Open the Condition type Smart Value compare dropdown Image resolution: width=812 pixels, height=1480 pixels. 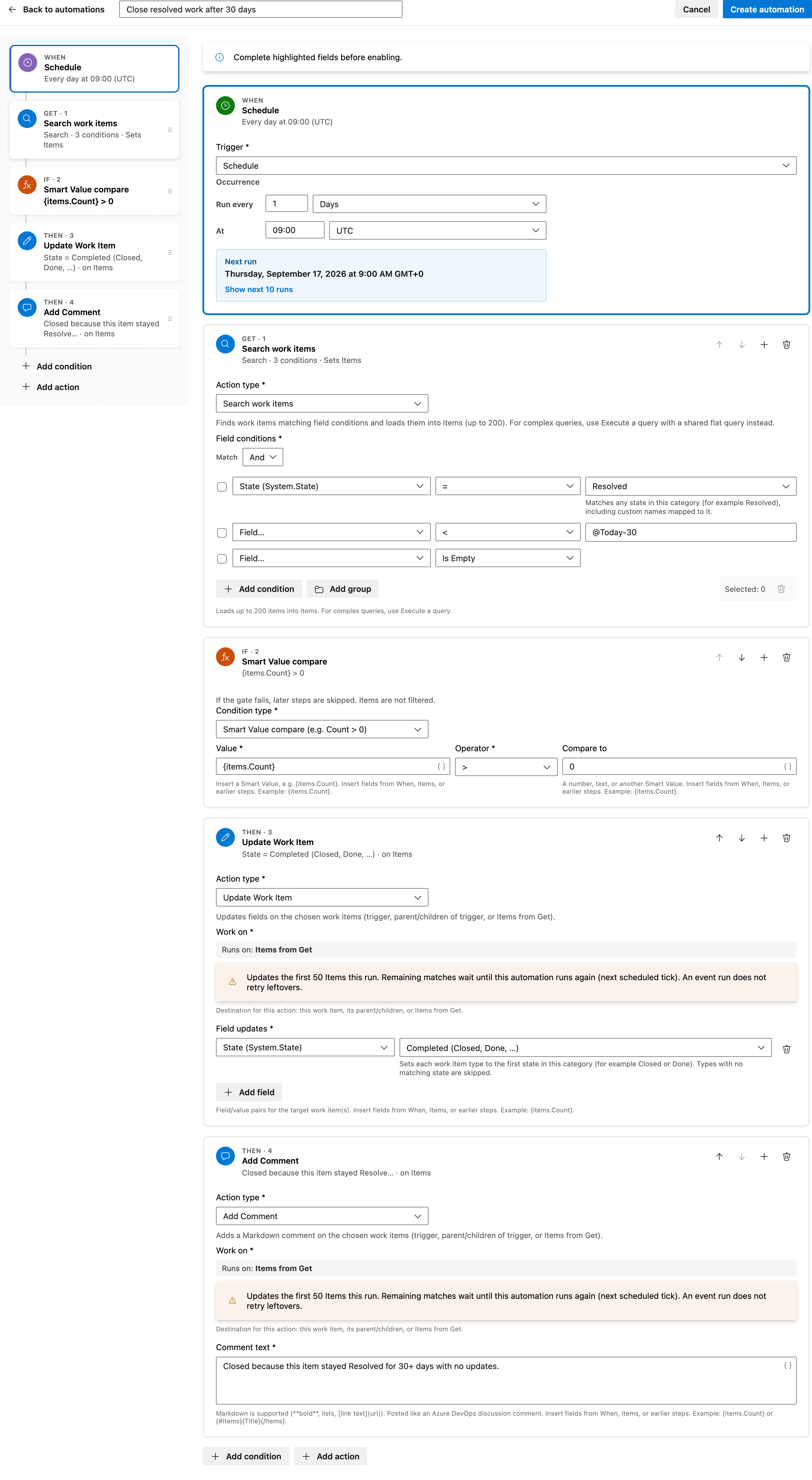click(322, 729)
